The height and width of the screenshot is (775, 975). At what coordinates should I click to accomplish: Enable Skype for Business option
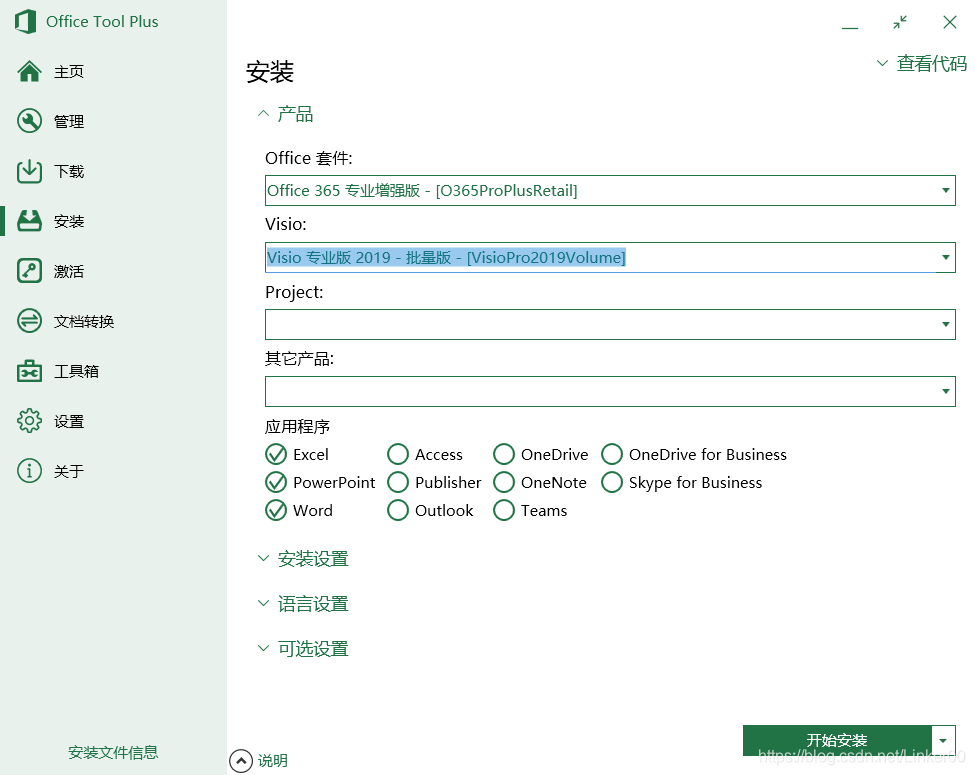(612, 483)
